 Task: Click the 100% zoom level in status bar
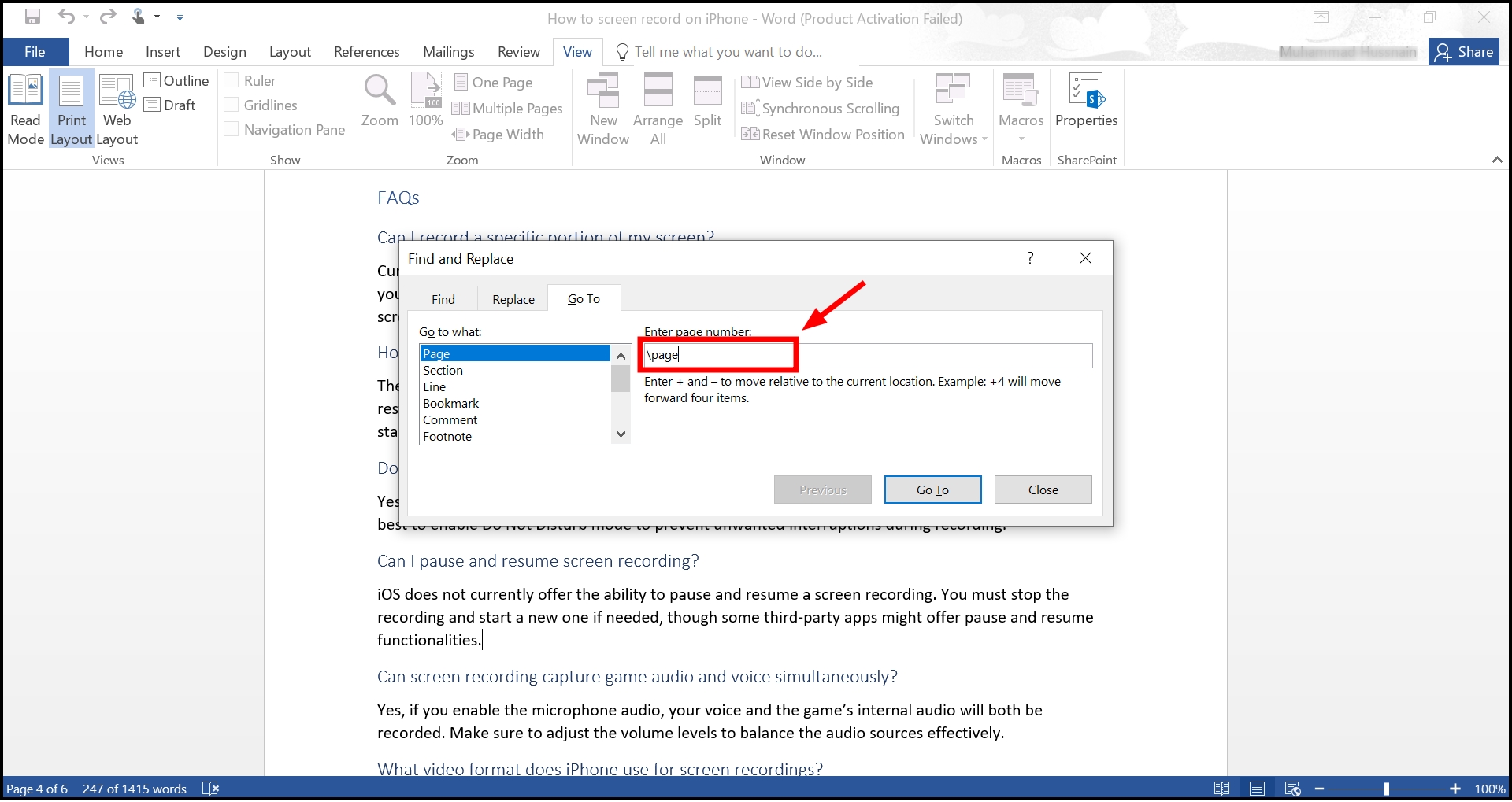point(1489,789)
